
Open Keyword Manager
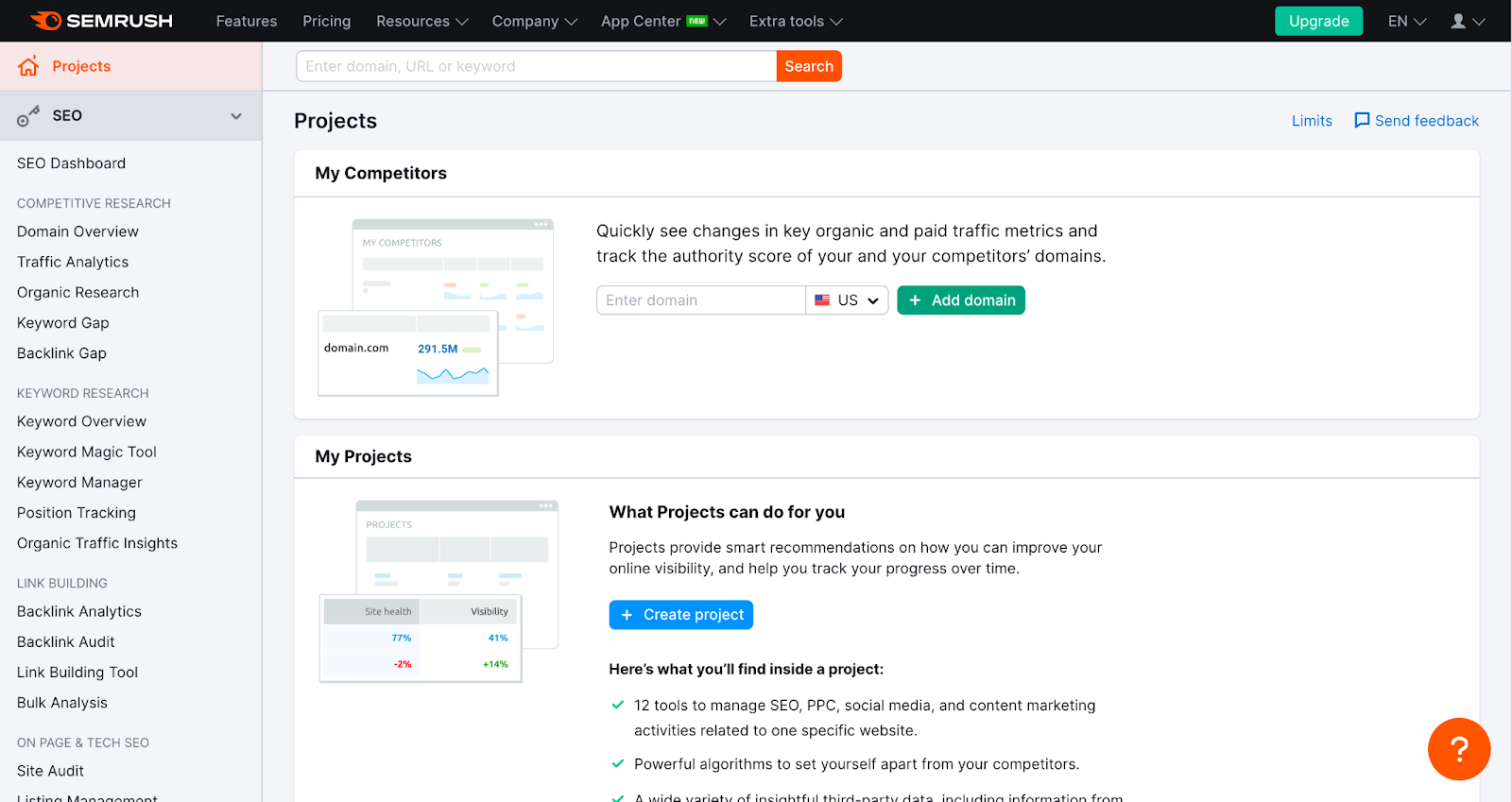coord(79,483)
